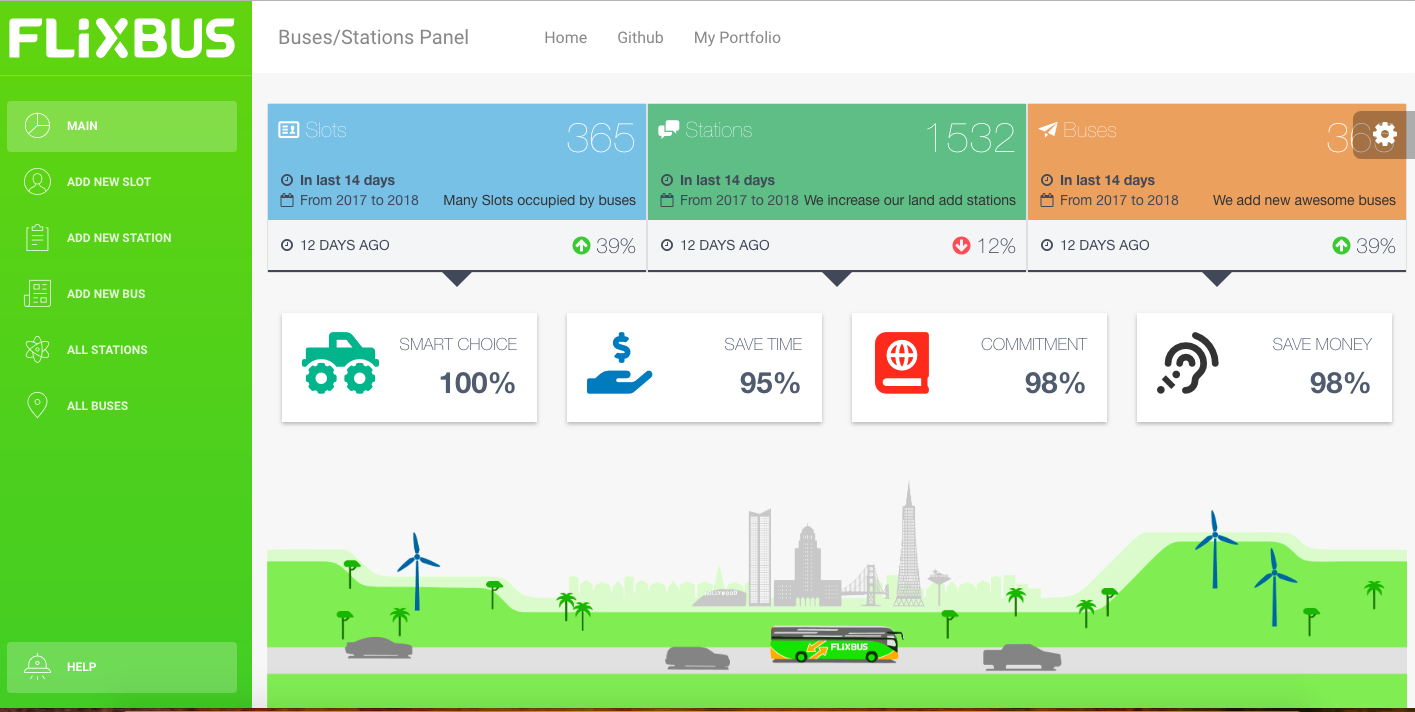Click the alarm bell icon on Help

[37, 666]
